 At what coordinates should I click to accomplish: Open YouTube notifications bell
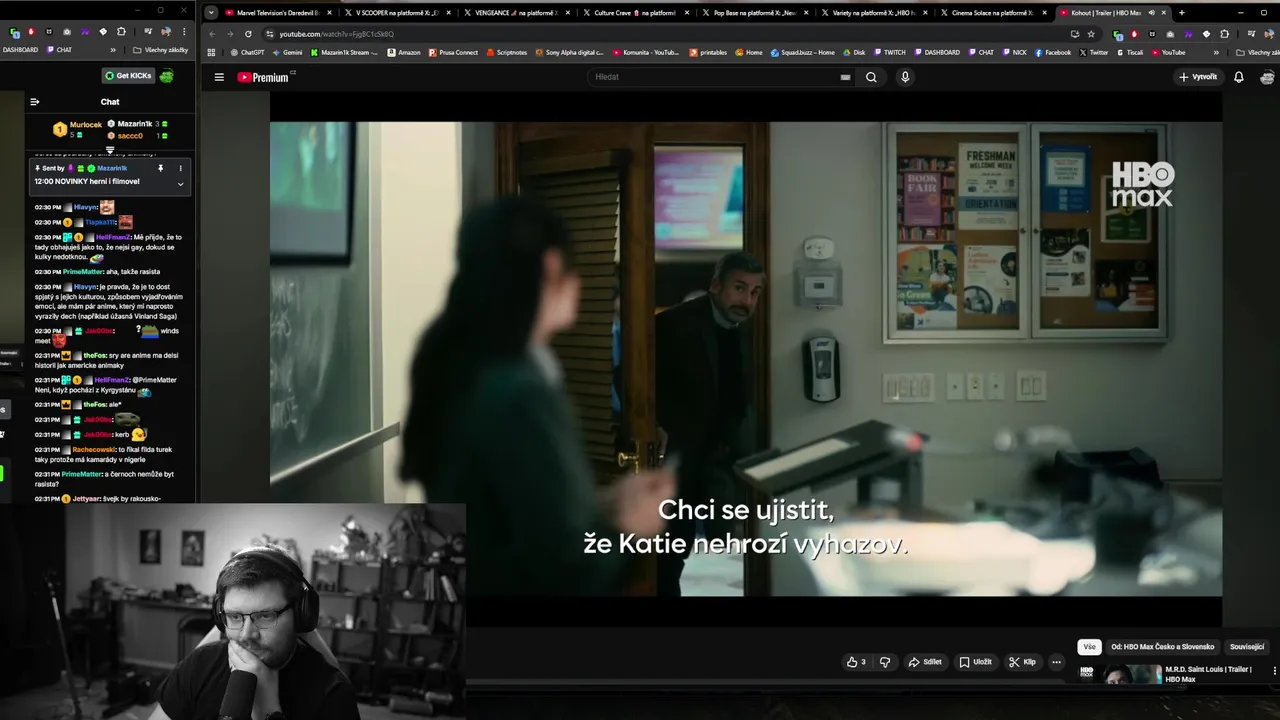(x=1238, y=77)
